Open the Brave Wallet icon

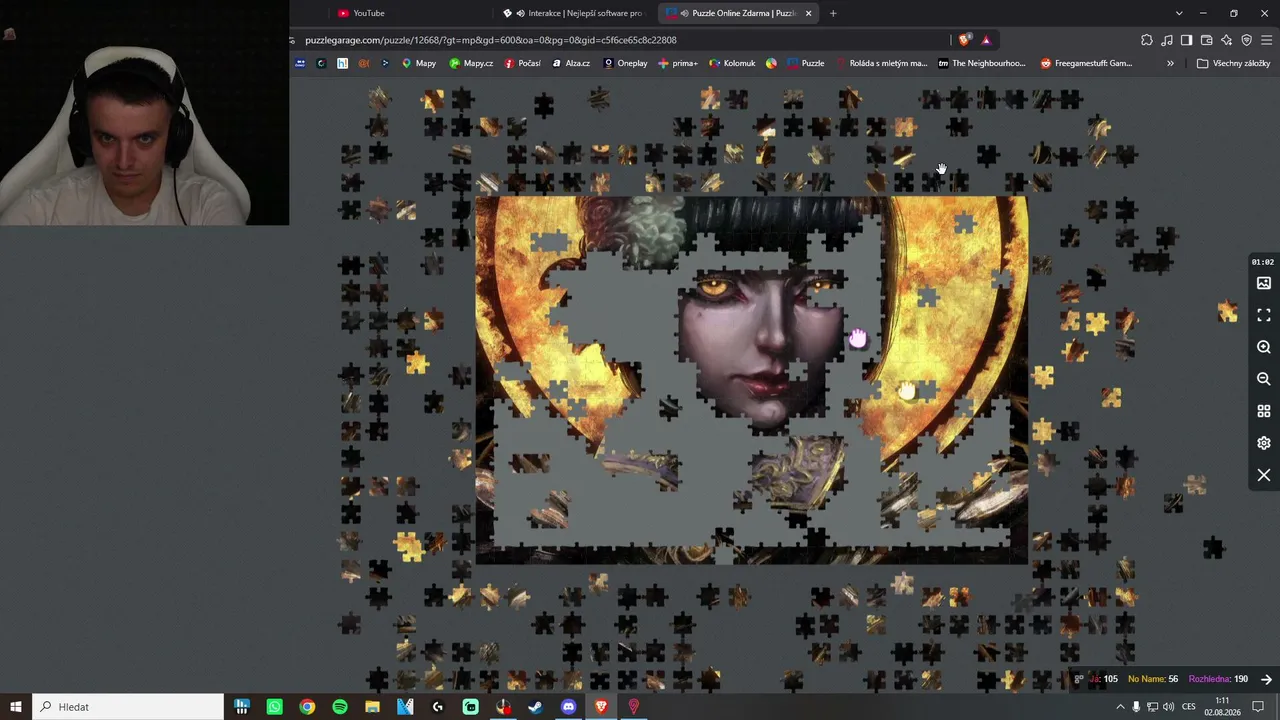pos(1206,40)
